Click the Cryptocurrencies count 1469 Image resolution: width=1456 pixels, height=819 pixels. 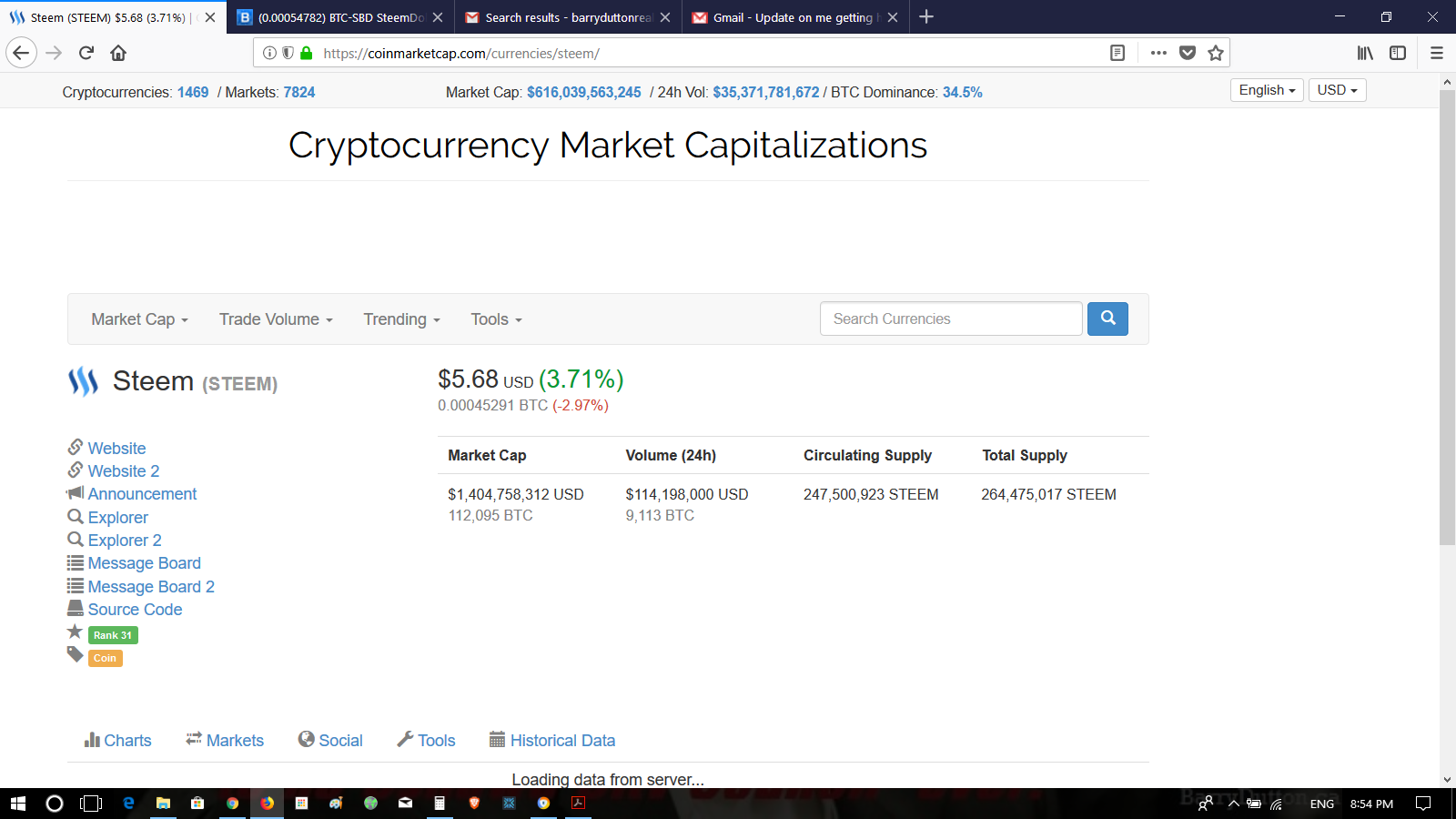click(193, 92)
